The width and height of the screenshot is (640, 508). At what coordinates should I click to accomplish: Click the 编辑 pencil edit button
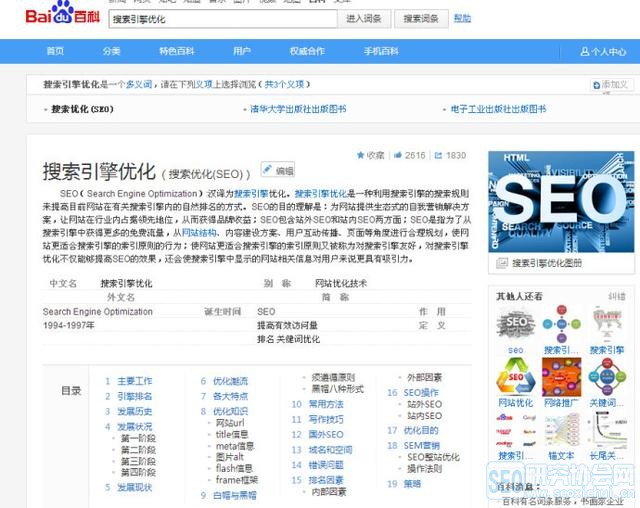click(x=278, y=170)
